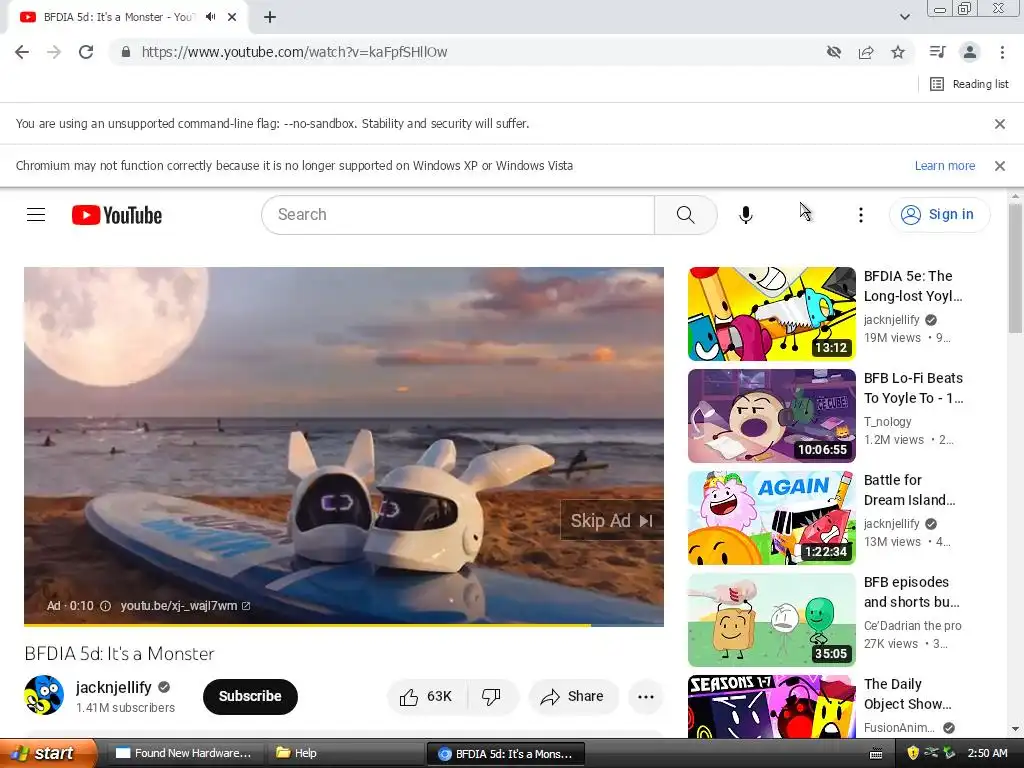Viewport: 1024px width, 768px height.
Task: Reload the YouTube page
Action: [86, 52]
